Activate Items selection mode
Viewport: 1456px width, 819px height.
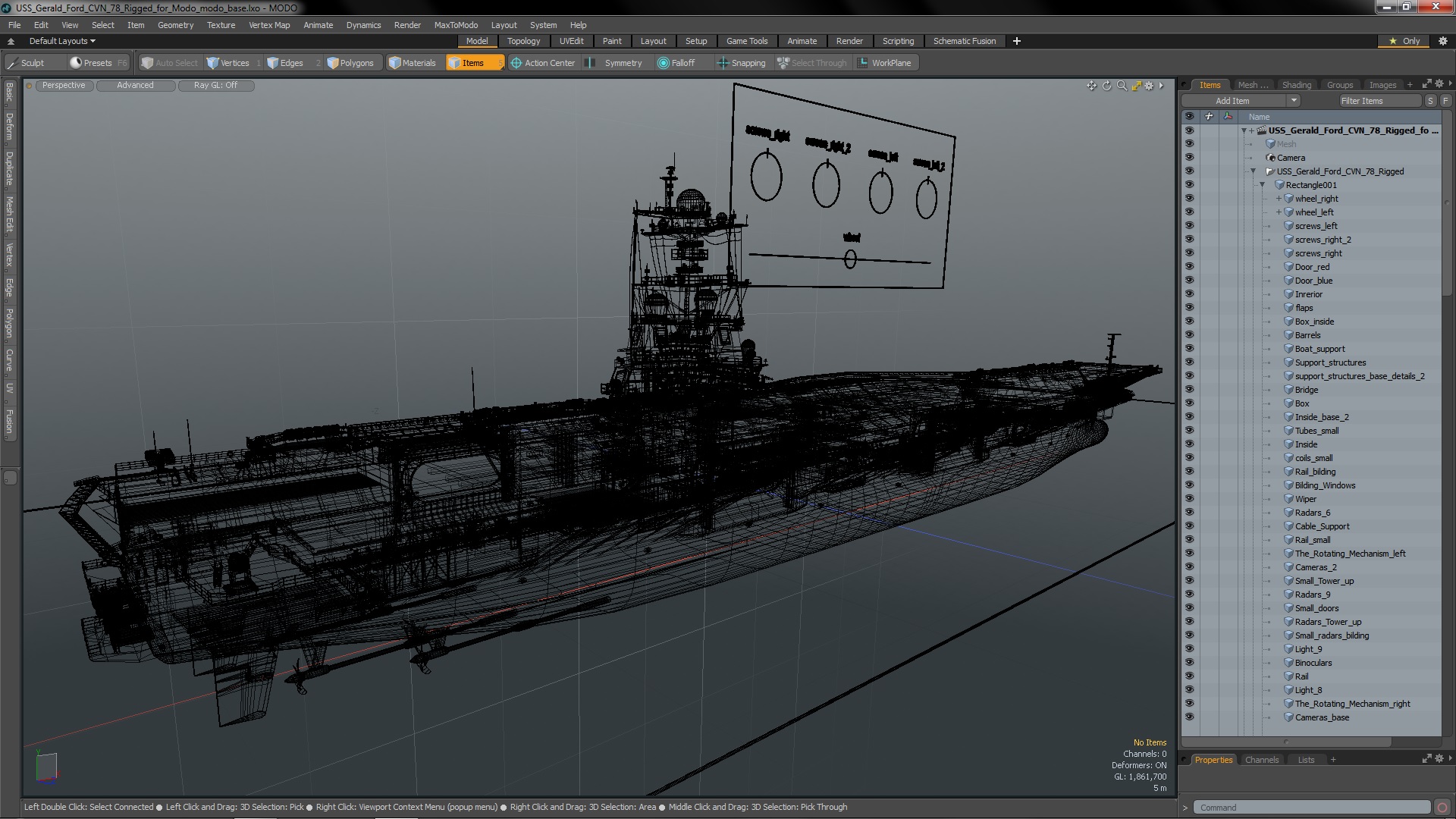[474, 63]
